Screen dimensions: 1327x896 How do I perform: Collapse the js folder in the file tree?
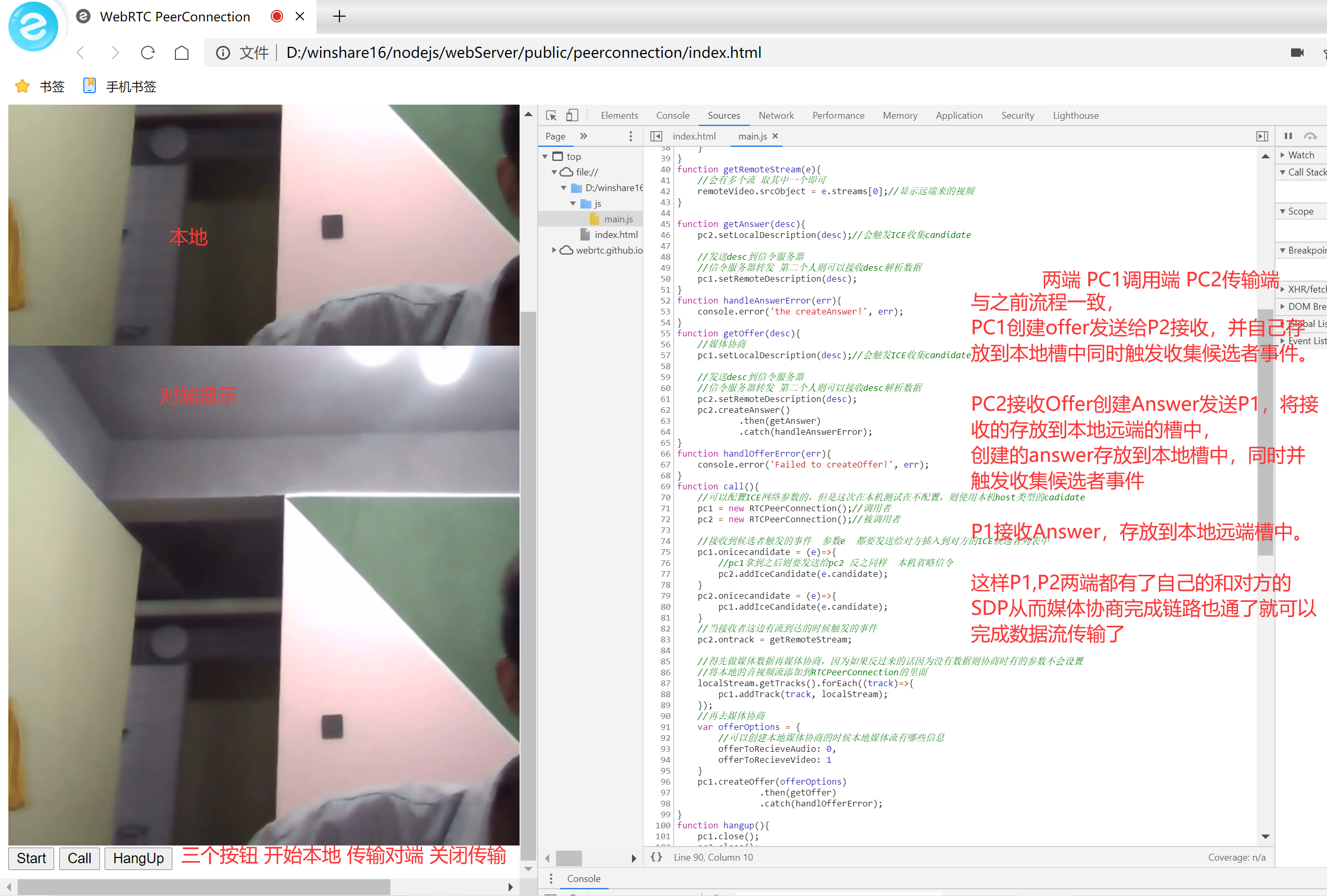click(x=573, y=203)
